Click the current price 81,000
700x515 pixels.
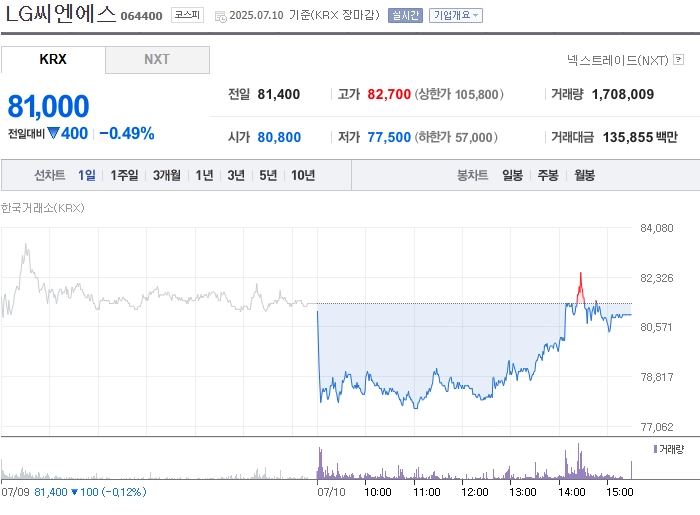click(x=48, y=106)
